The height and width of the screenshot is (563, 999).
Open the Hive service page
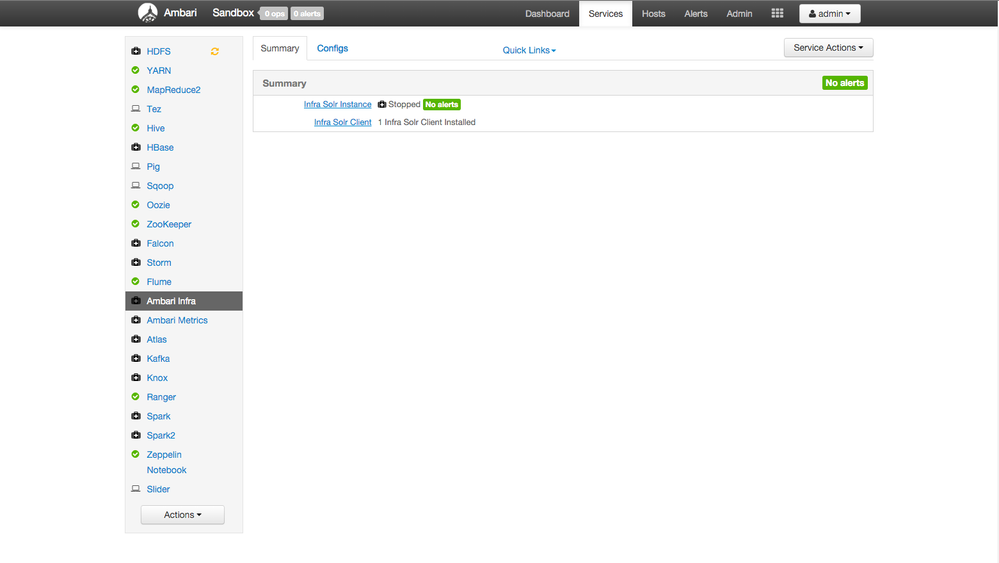(155, 128)
